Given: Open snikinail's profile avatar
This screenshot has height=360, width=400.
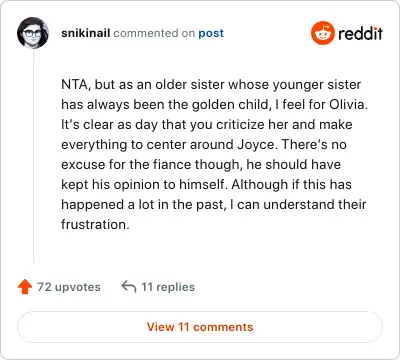Looking at the screenshot, I should pos(33,33).
